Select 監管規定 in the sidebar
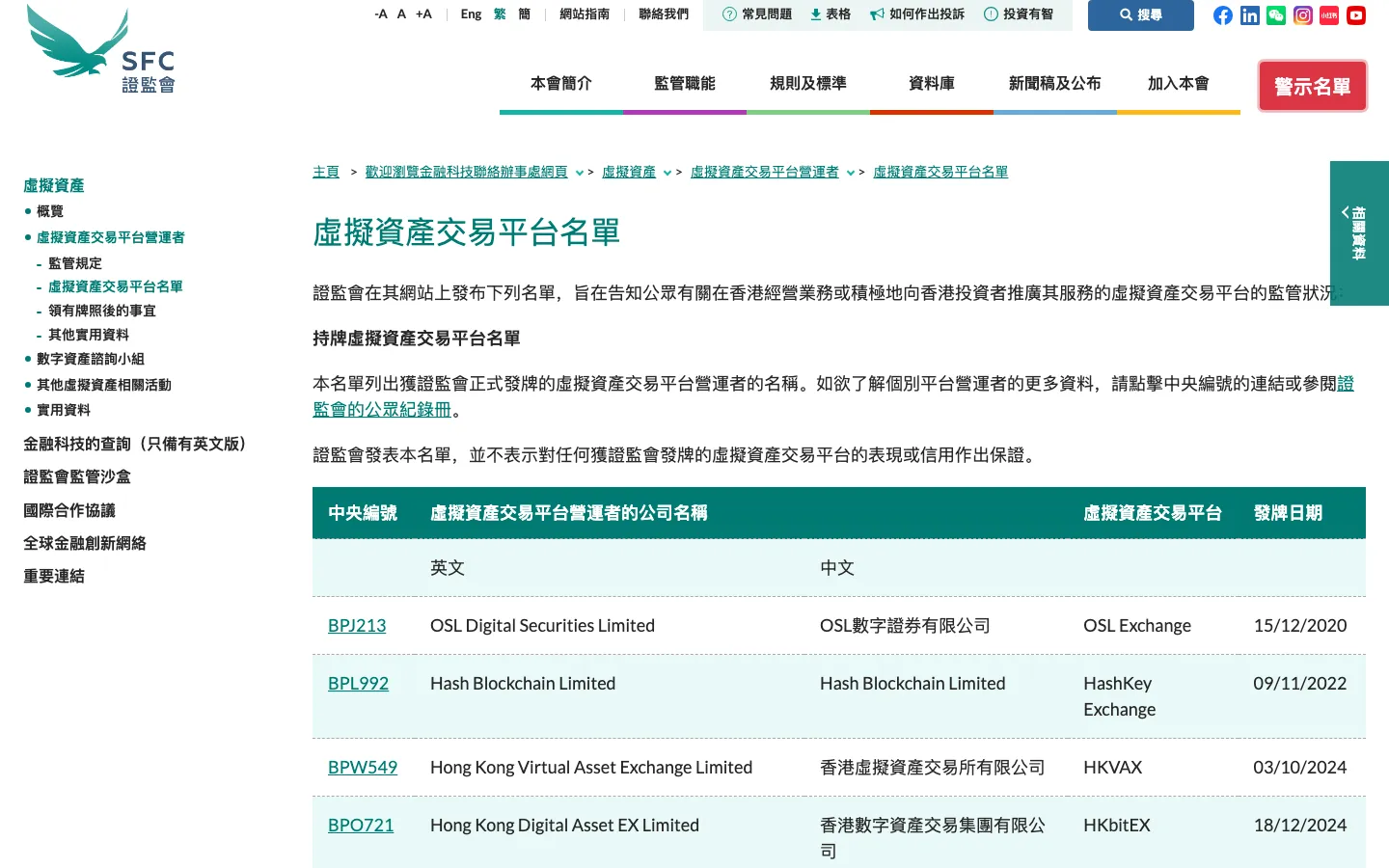1389x868 pixels. (x=75, y=263)
